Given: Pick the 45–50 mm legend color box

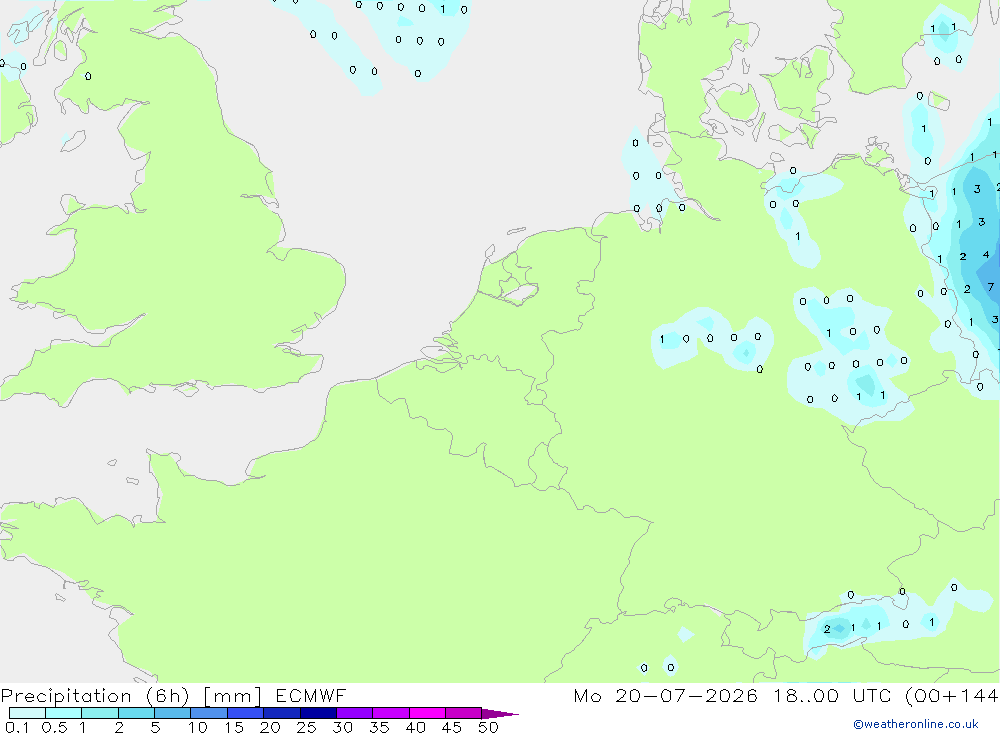Looking at the screenshot, I should point(464,713).
